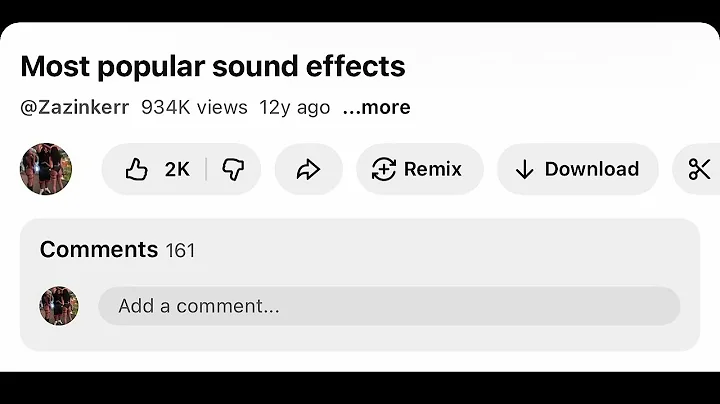
Task: Click the 161 comments count
Action: pos(180,250)
